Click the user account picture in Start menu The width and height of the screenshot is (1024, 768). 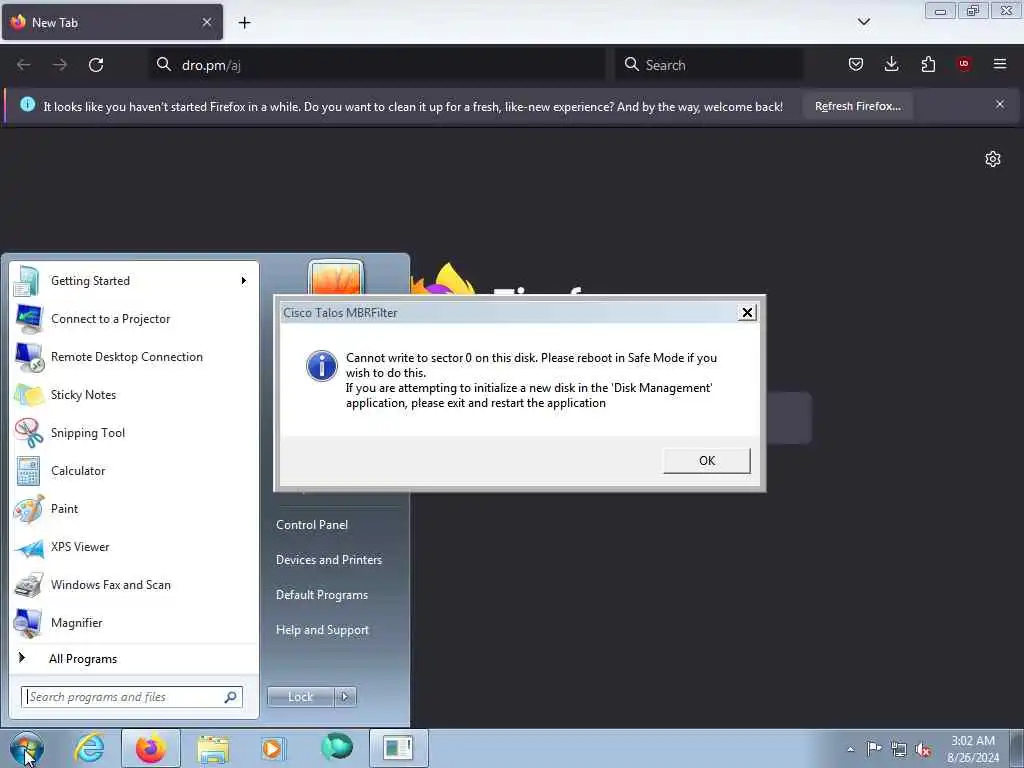coord(336,278)
